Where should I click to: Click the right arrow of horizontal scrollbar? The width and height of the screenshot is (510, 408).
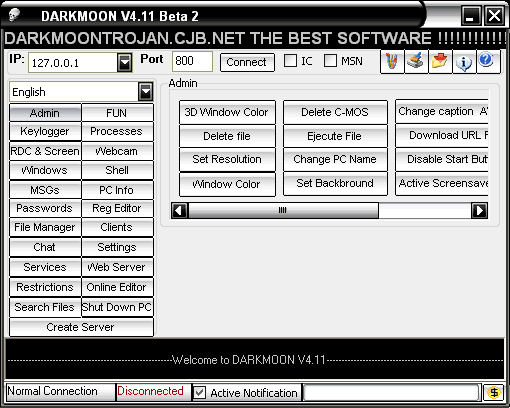479,211
